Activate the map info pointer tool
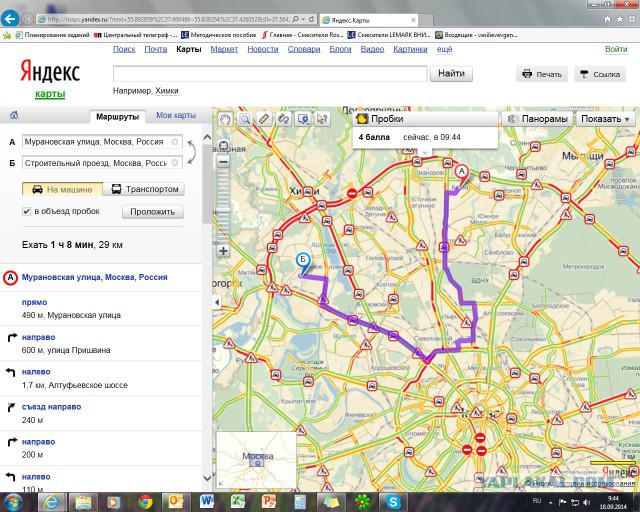640x512 pixels. [322, 119]
